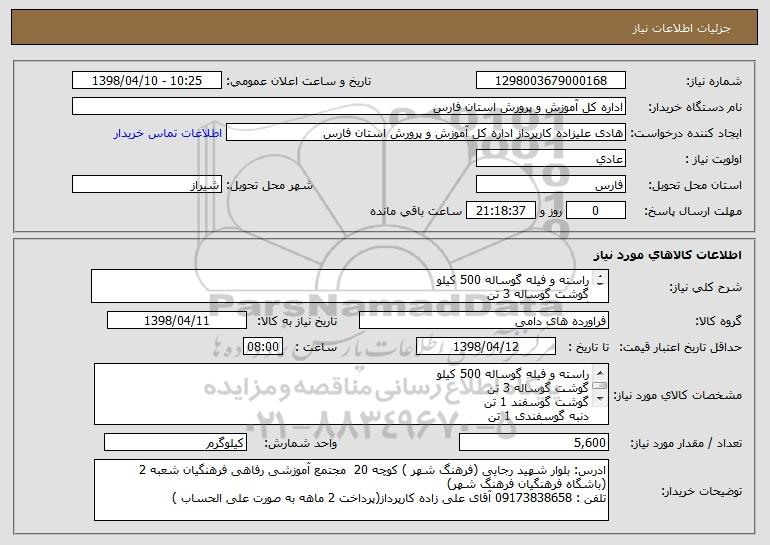Click the buyer notes text area with address

click(351, 490)
